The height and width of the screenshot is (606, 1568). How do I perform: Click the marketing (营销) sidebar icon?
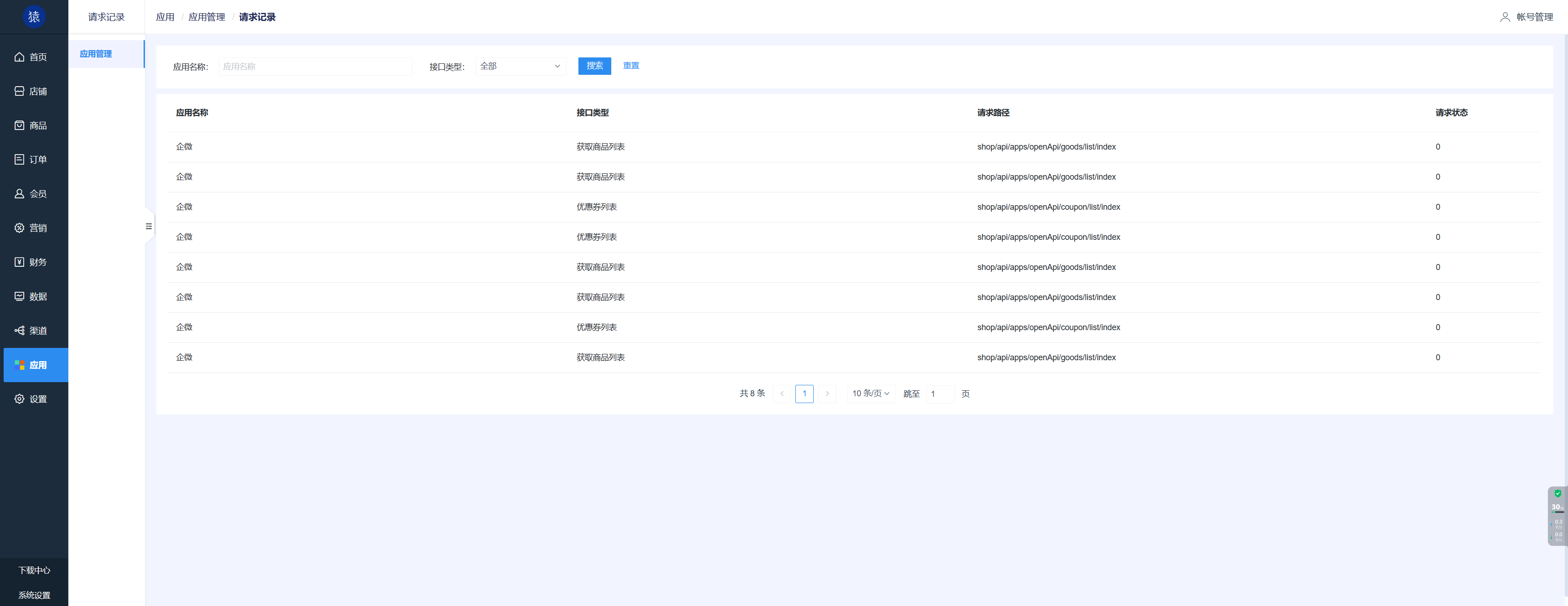coord(20,228)
